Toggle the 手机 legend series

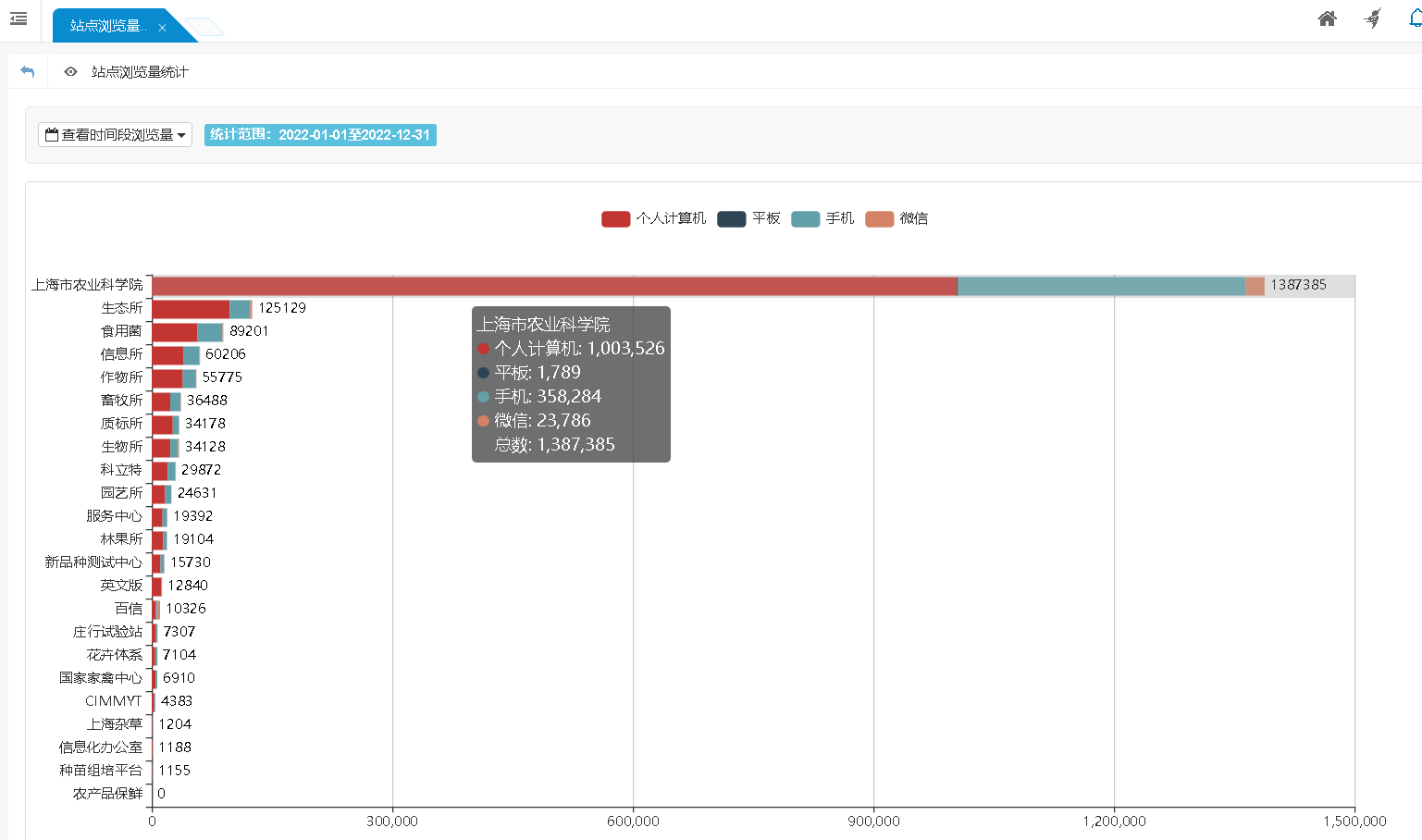pyautogui.click(x=822, y=218)
